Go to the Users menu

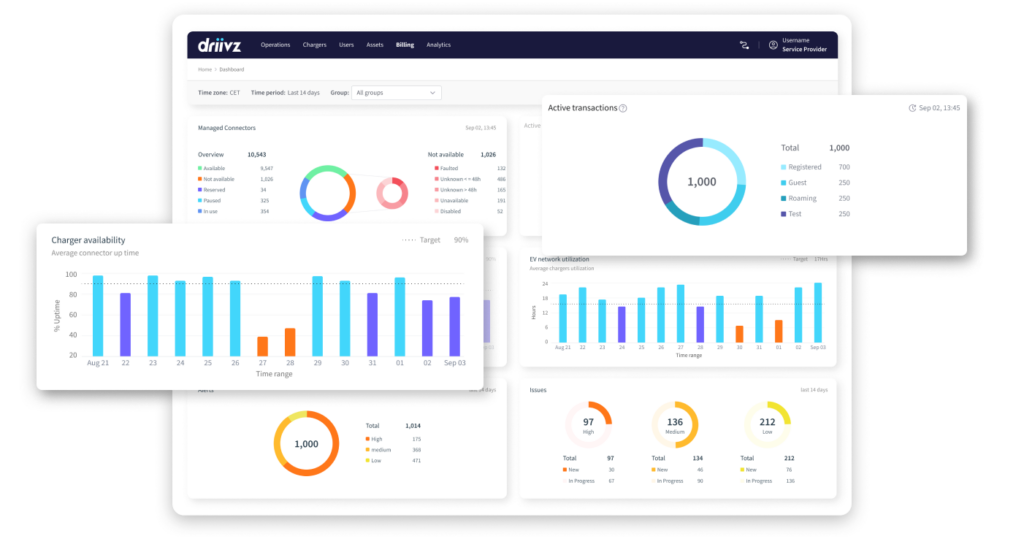[346, 45]
